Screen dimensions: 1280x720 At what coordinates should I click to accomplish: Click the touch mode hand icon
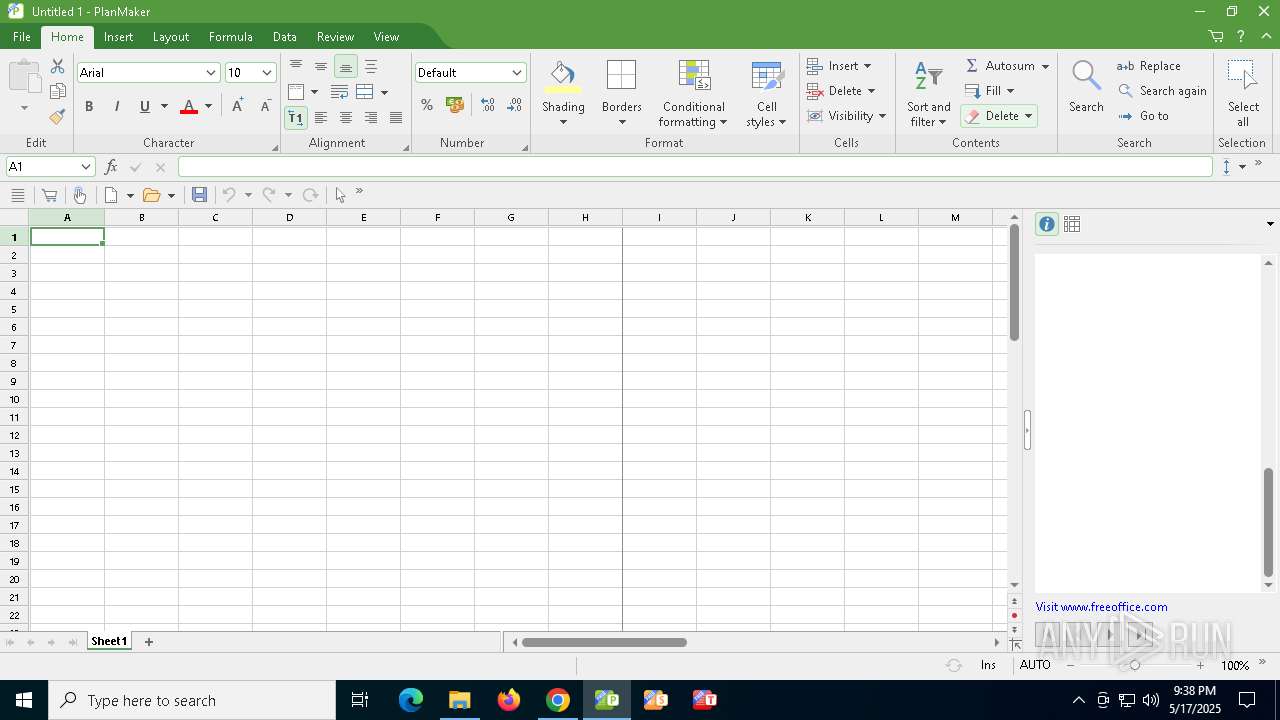point(79,195)
